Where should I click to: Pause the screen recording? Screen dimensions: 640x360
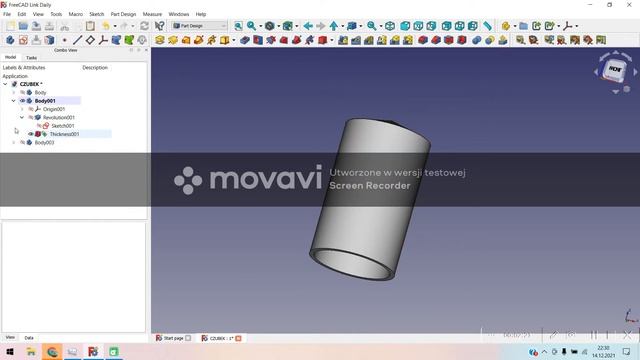click(x=594, y=335)
